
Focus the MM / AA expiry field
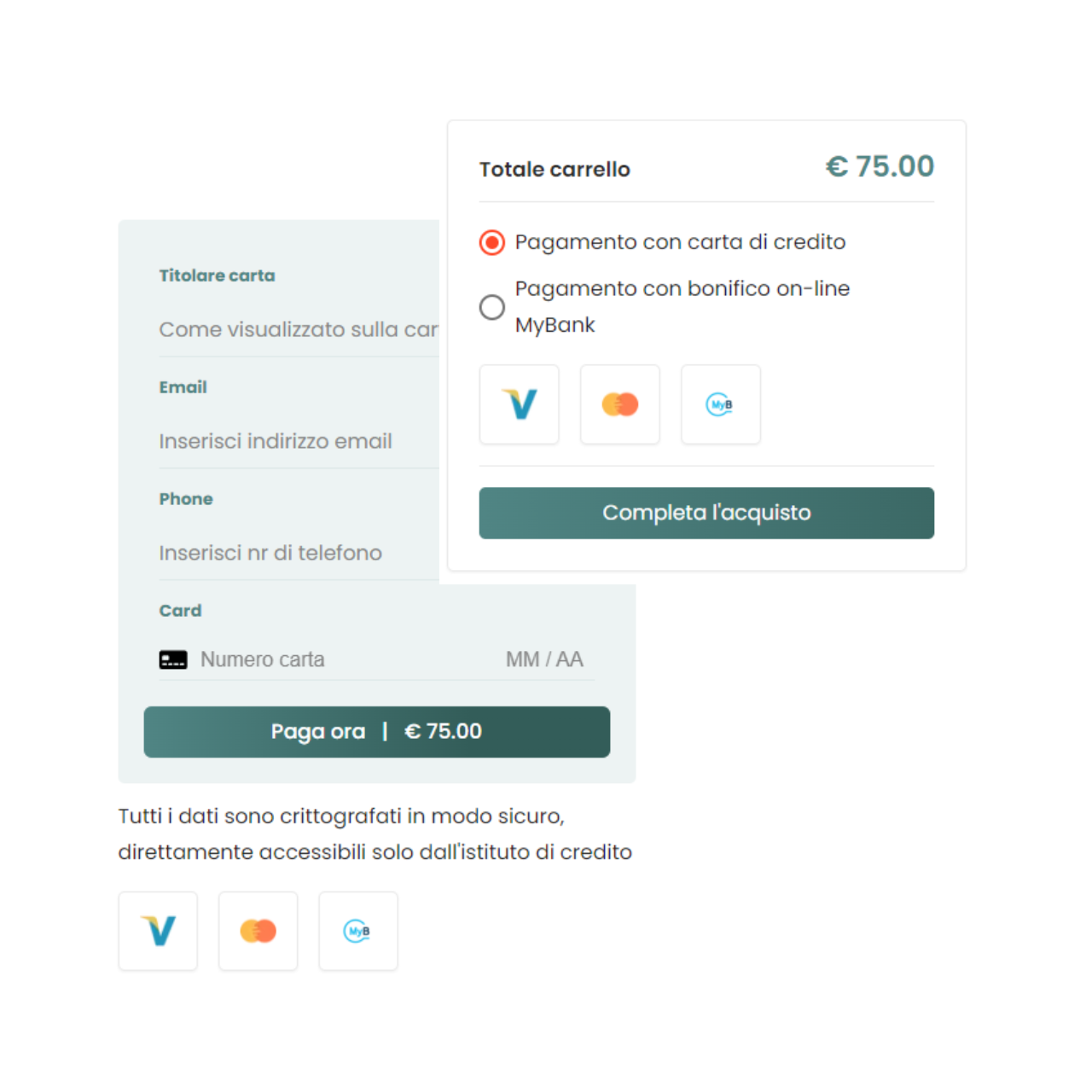(x=544, y=659)
